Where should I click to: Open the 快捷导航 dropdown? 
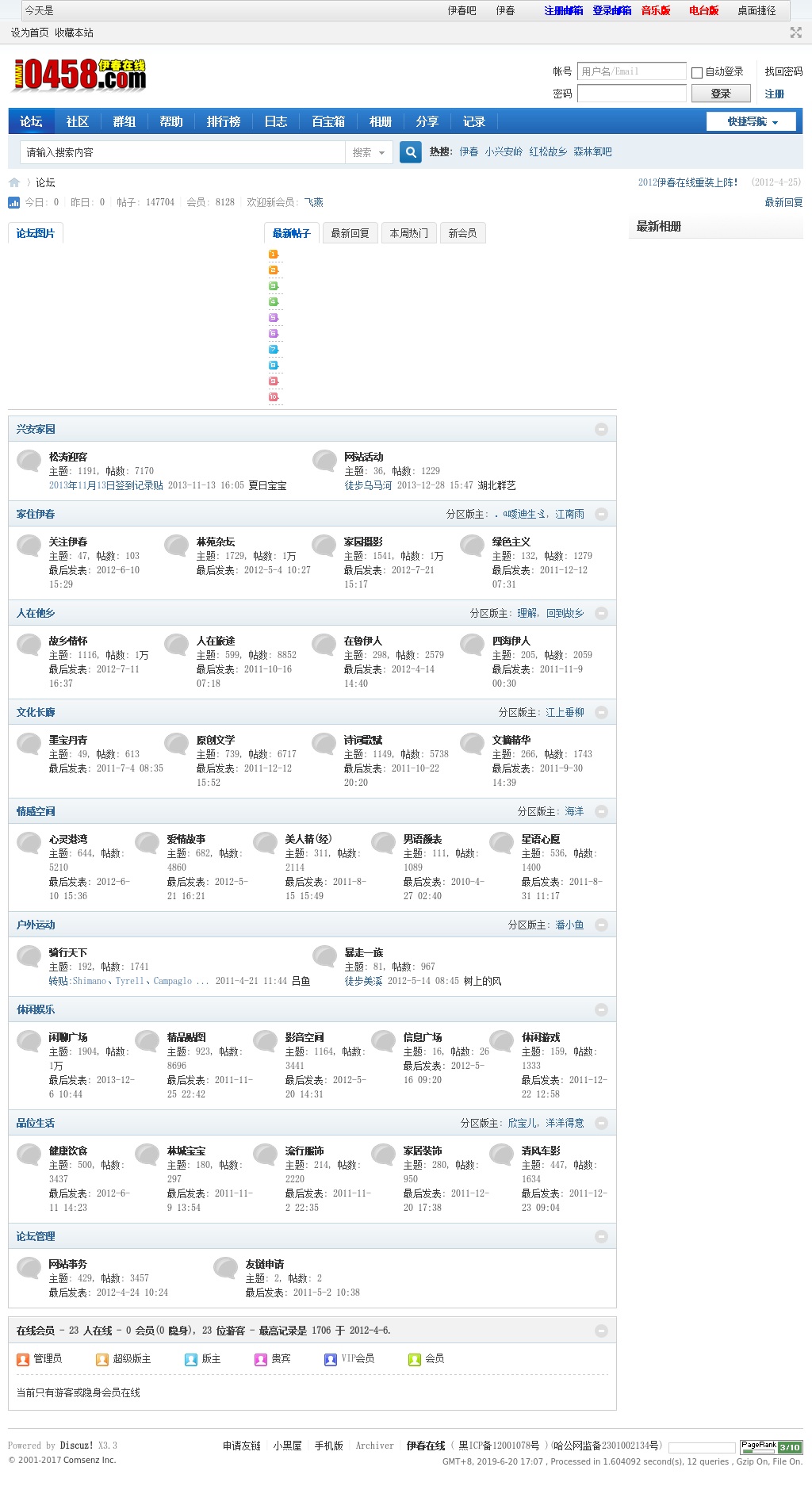[x=752, y=121]
